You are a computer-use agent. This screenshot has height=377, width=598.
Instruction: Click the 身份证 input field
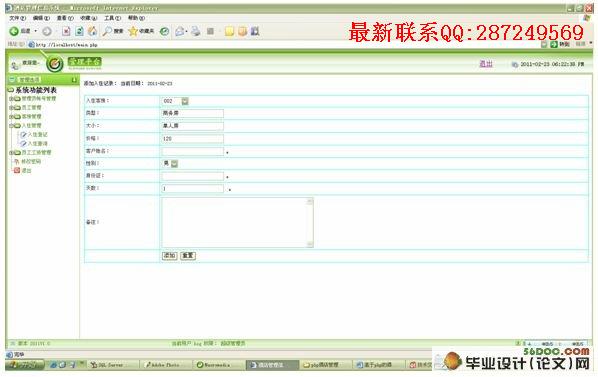tap(193, 176)
